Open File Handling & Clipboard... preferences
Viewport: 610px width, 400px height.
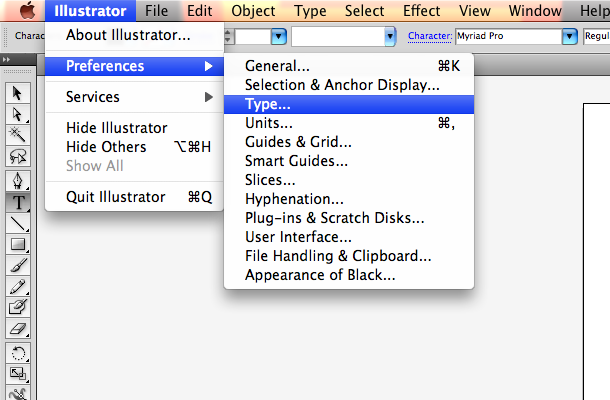(349, 256)
